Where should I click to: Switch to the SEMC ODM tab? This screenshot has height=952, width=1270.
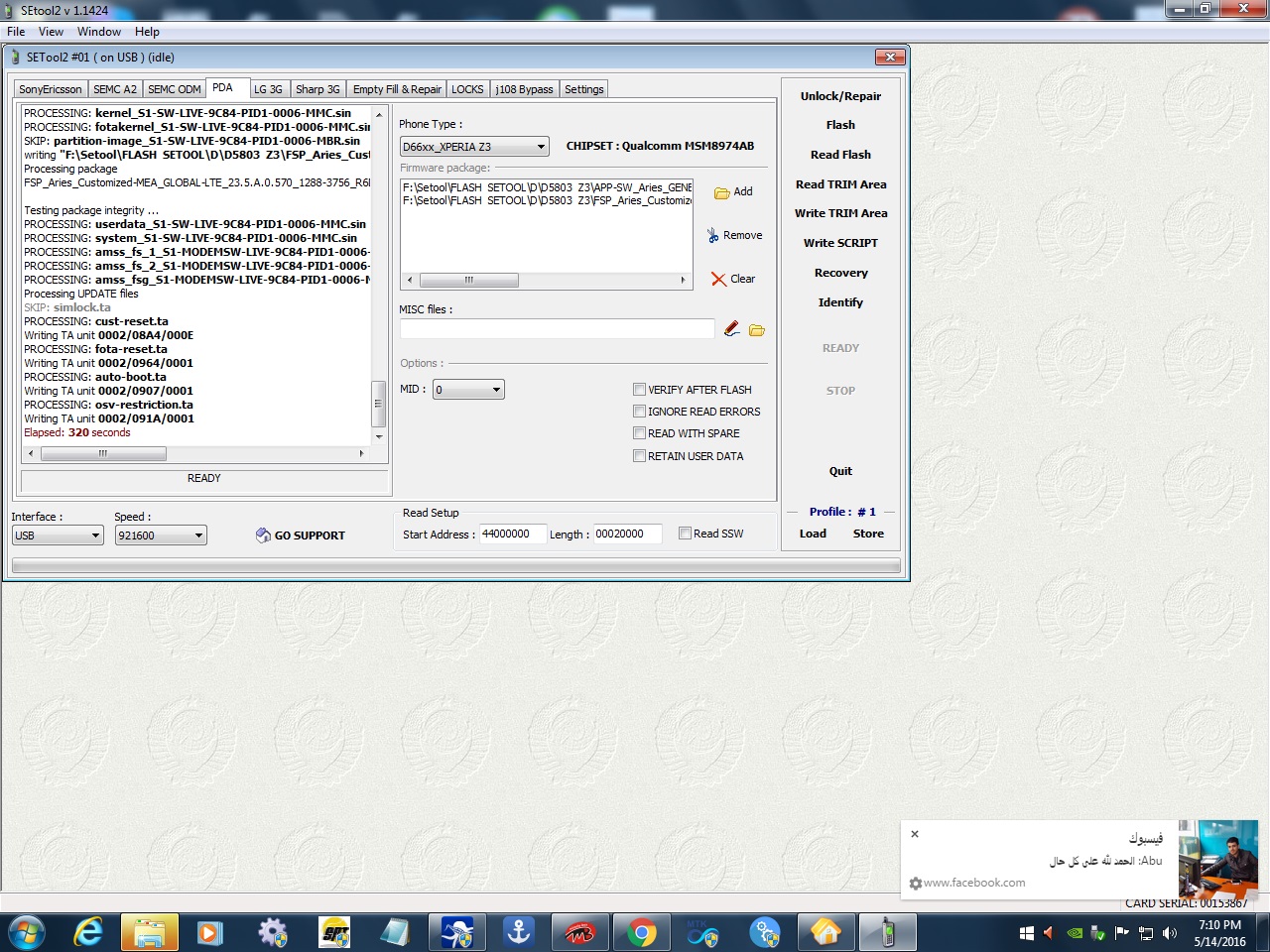pos(175,89)
